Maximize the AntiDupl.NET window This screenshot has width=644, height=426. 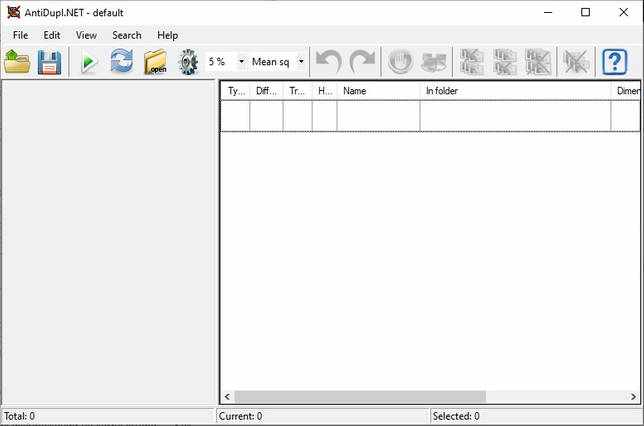(x=585, y=12)
